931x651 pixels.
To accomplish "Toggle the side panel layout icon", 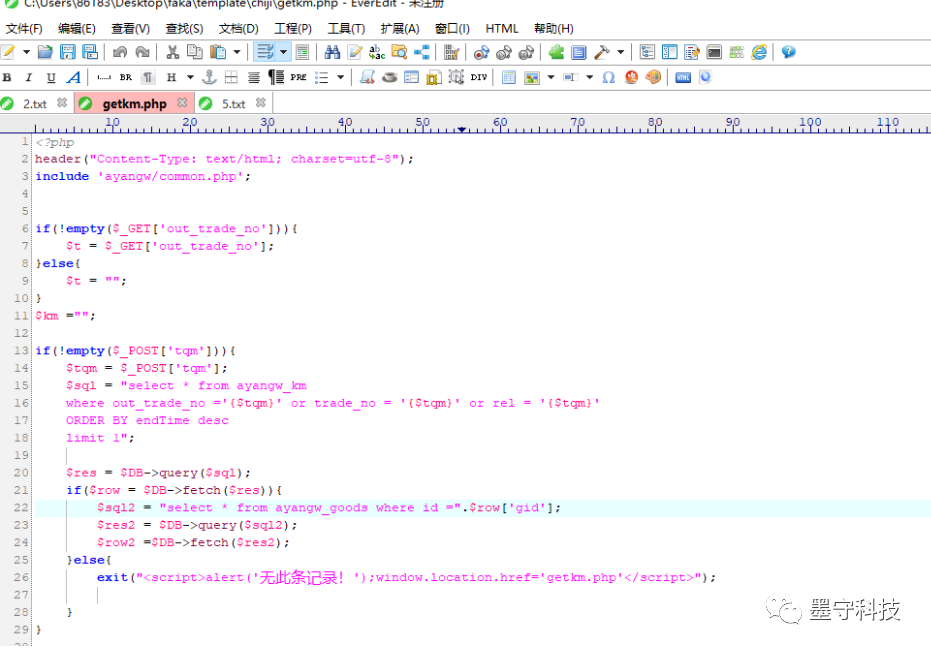I will click(670, 52).
